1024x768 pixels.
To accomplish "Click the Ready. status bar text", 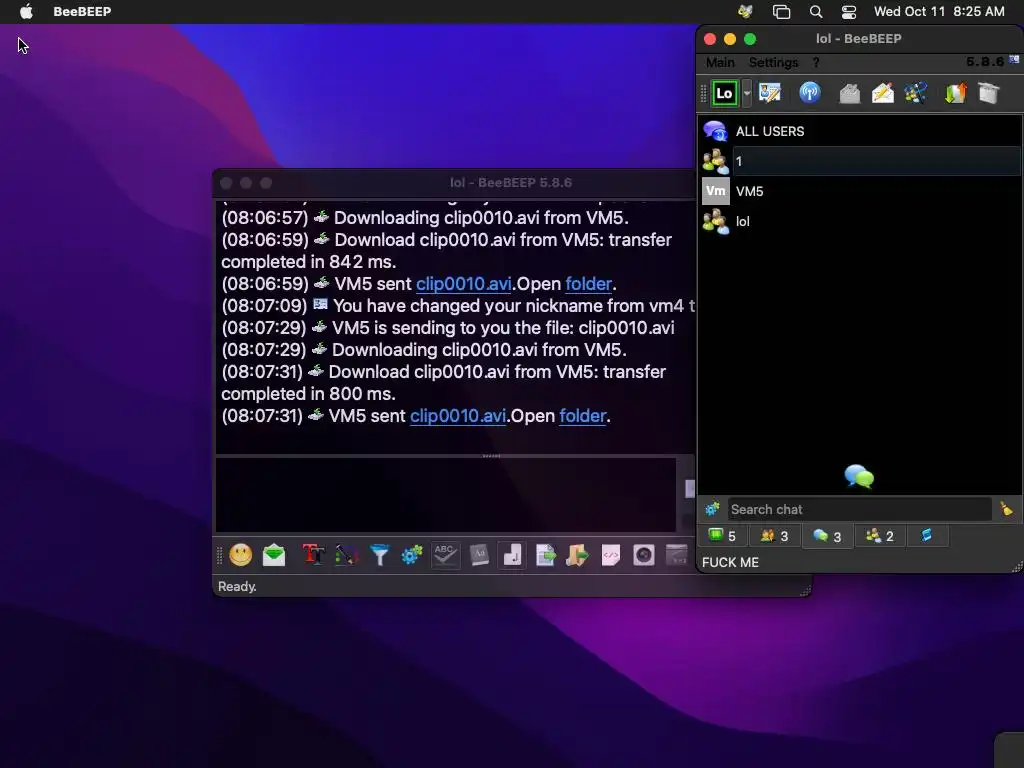I will [237, 586].
